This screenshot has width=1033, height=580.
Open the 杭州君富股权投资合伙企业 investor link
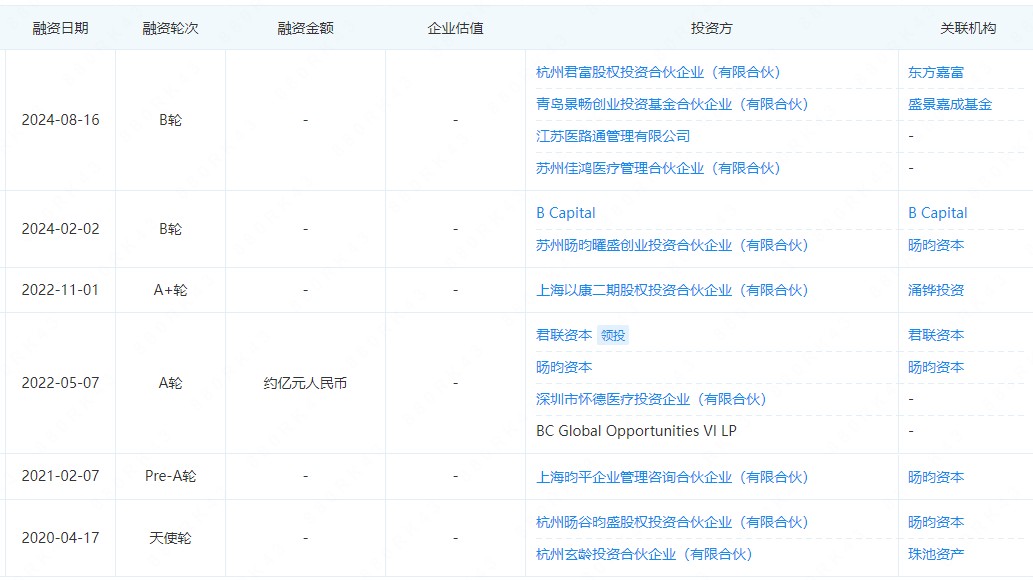(x=657, y=72)
